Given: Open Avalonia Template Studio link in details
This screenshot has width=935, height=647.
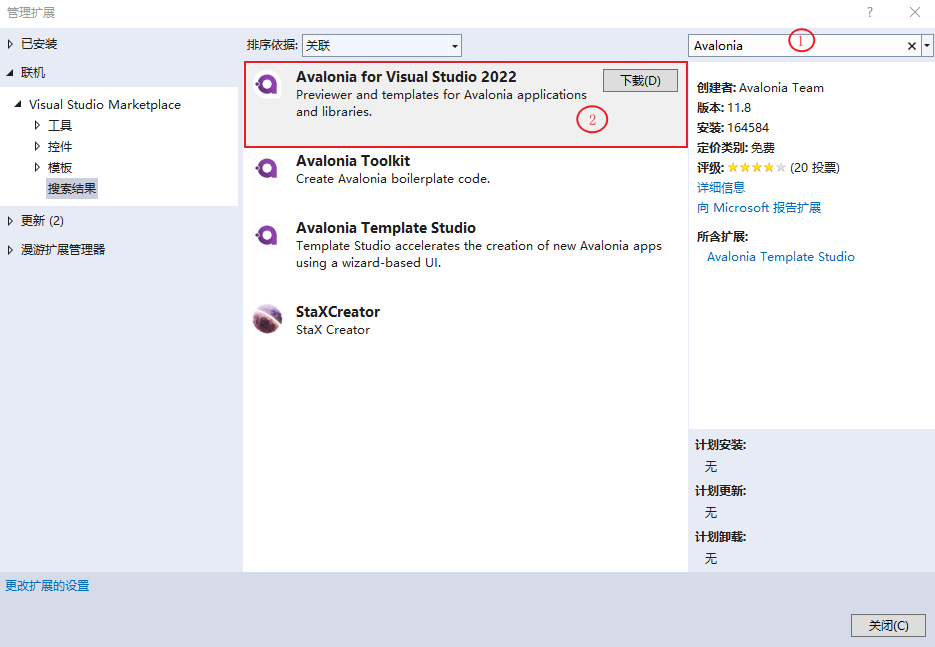Looking at the screenshot, I should 781,257.
